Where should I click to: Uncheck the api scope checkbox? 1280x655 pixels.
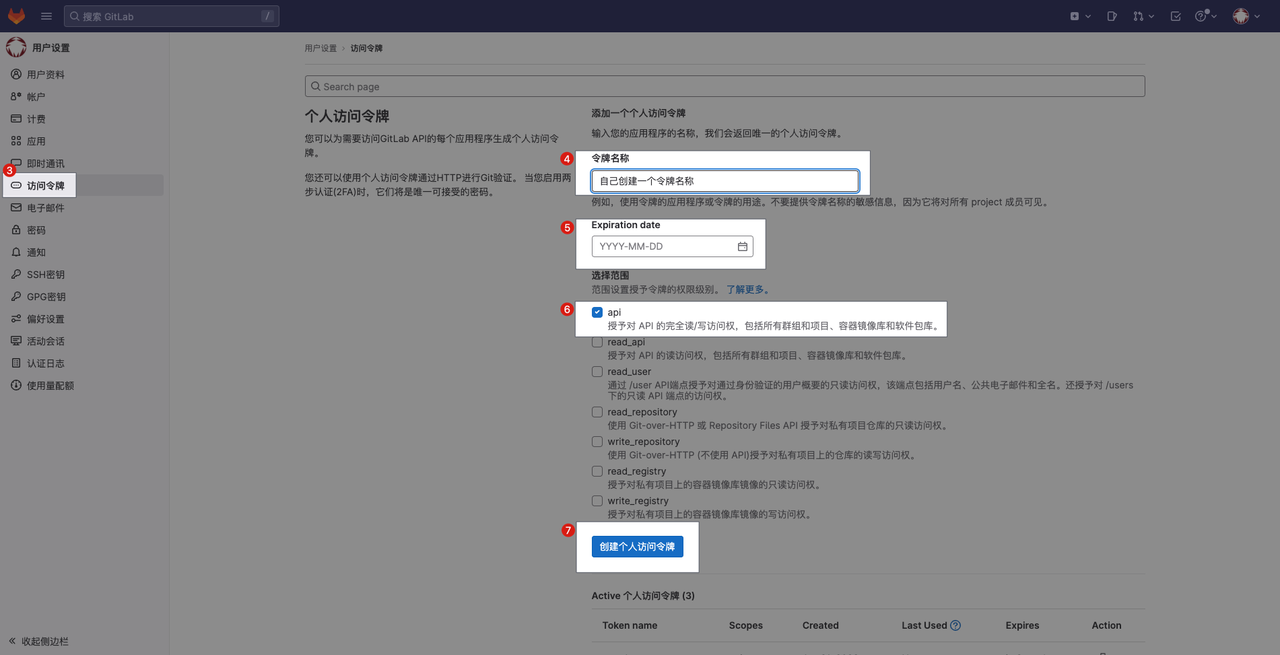(x=597, y=312)
